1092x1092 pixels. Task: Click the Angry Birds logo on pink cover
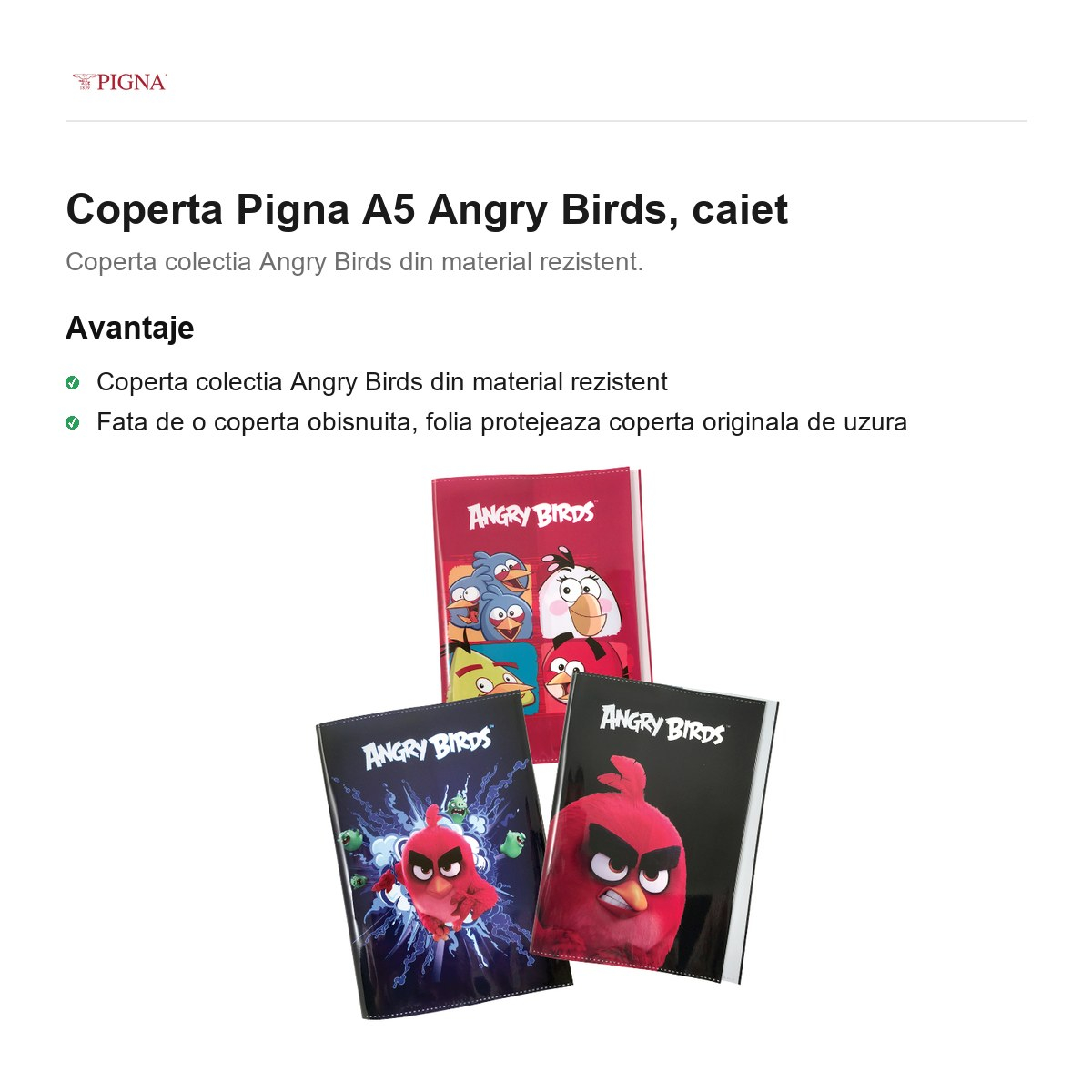click(x=532, y=514)
